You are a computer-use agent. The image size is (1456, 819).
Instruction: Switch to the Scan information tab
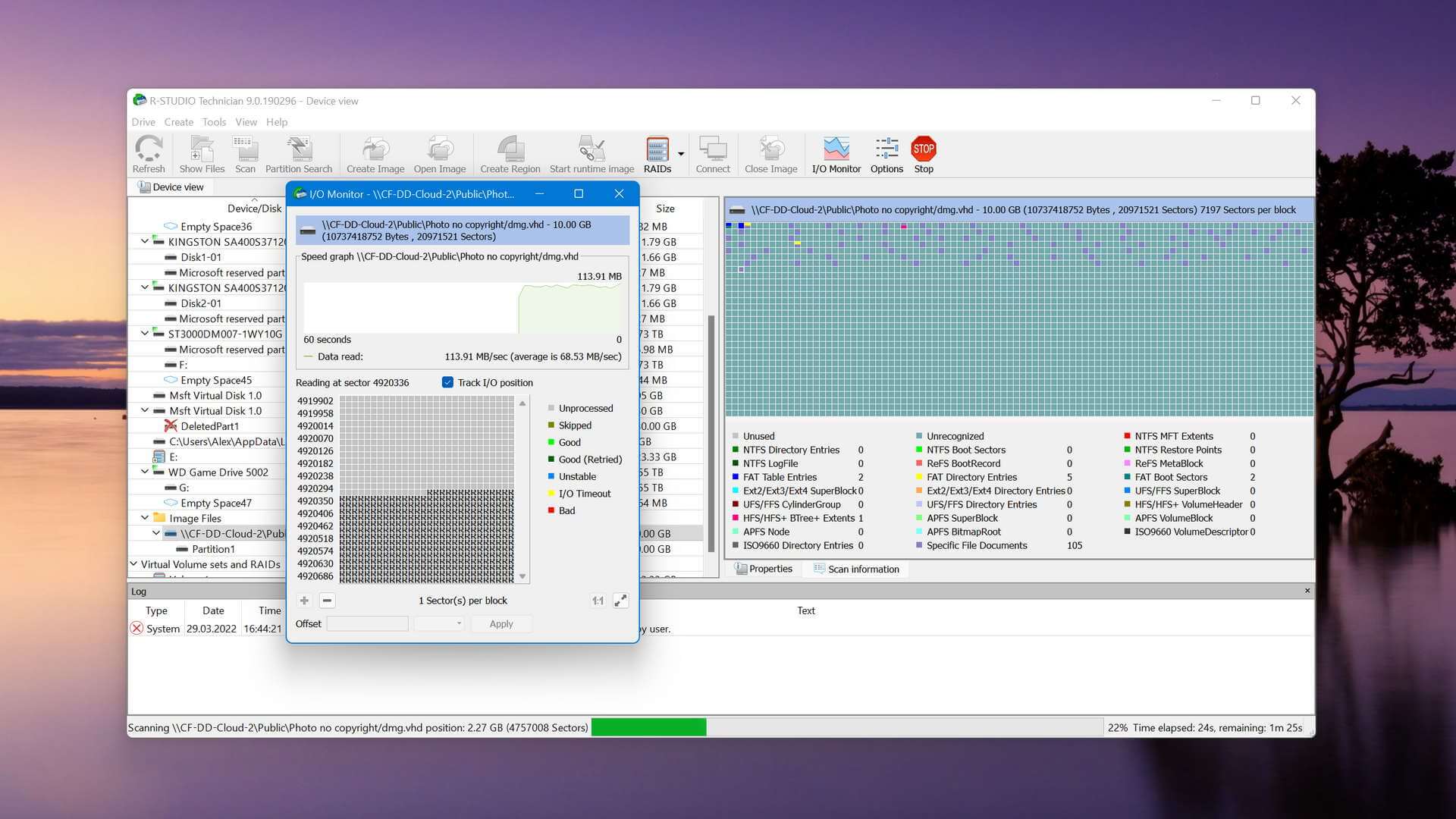click(x=856, y=569)
